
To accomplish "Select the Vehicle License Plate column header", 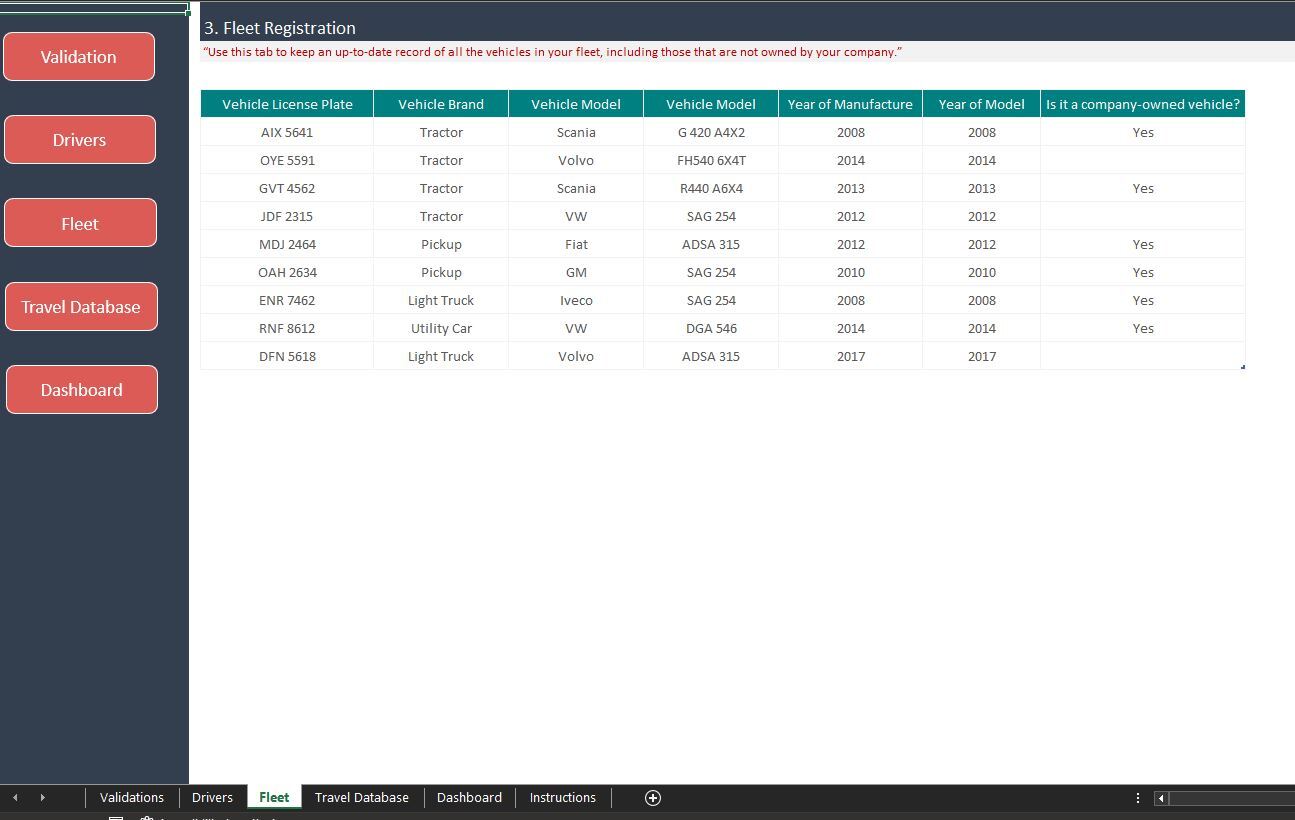I will (286, 103).
